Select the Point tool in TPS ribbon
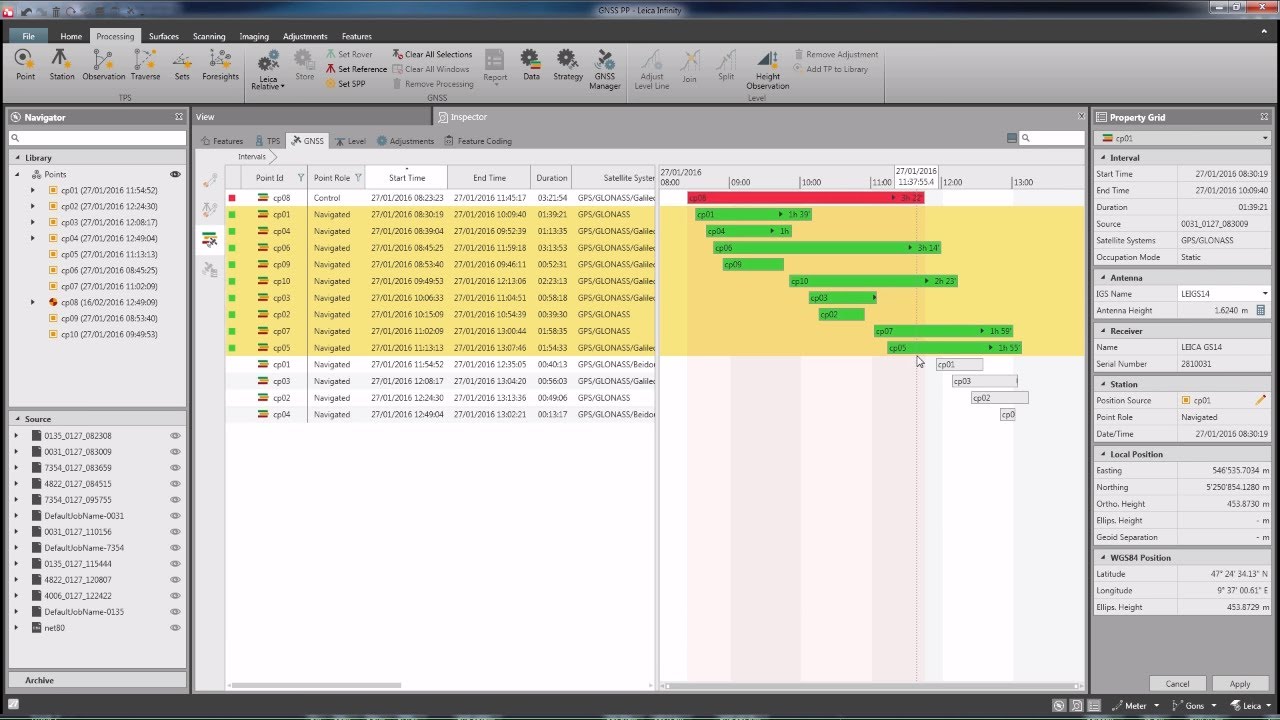 coord(25,65)
